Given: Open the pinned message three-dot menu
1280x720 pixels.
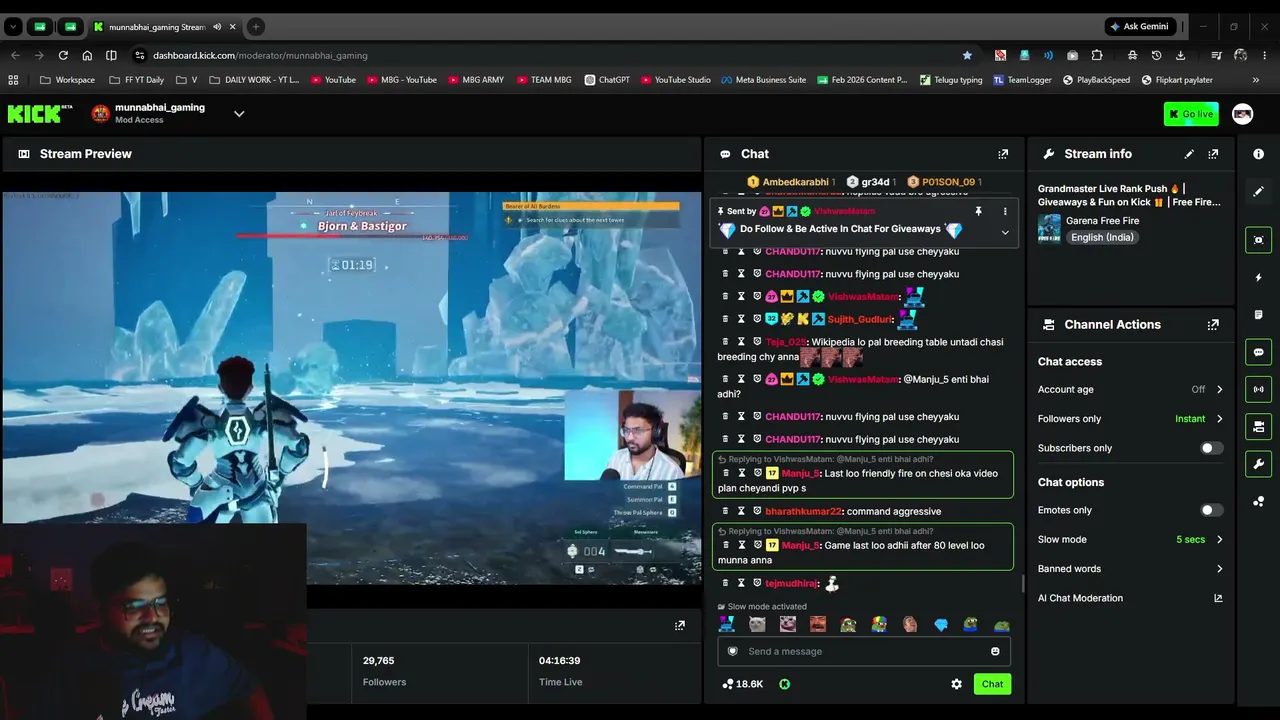Looking at the screenshot, I should pyautogui.click(x=1005, y=211).
